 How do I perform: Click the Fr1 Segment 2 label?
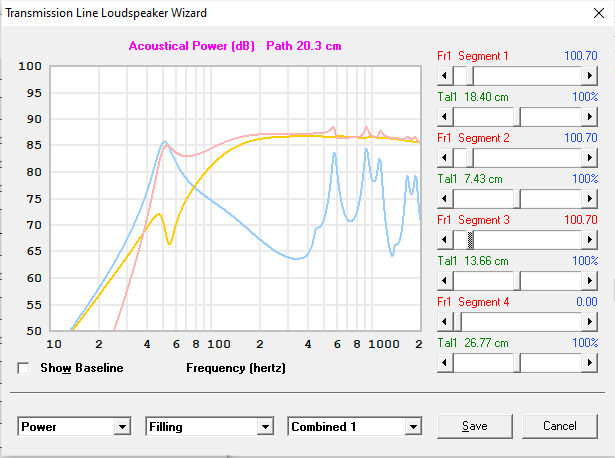473,138
